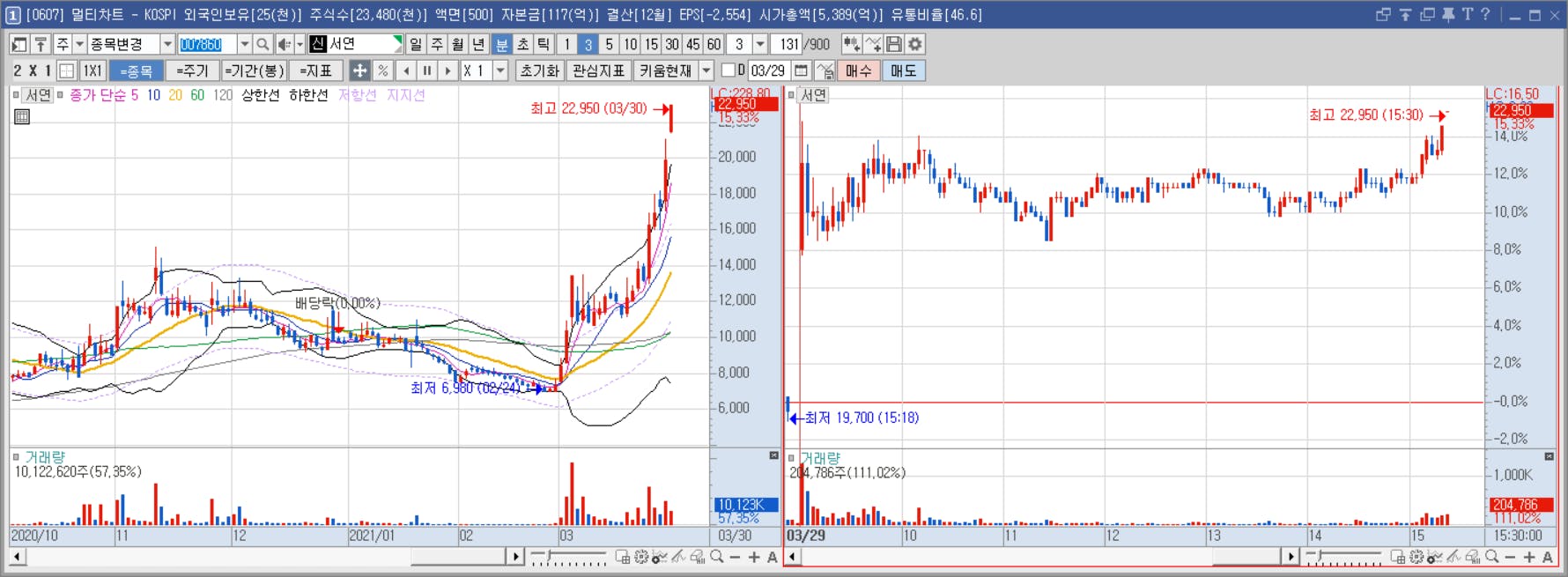
Task: Open stock code history dropdown
Action: coord(244,44)
